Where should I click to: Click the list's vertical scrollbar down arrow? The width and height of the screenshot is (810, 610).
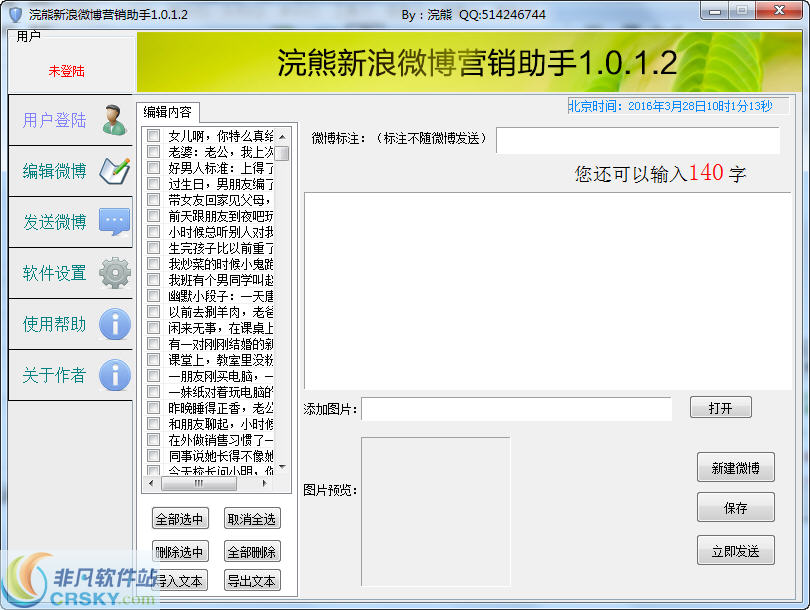tap(284, 464)
